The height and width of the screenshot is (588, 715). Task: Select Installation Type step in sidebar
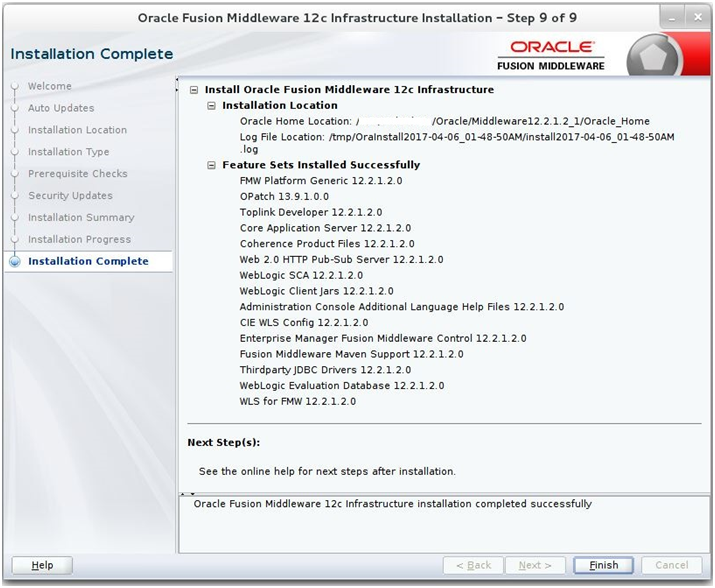click(x=68, y=152)
